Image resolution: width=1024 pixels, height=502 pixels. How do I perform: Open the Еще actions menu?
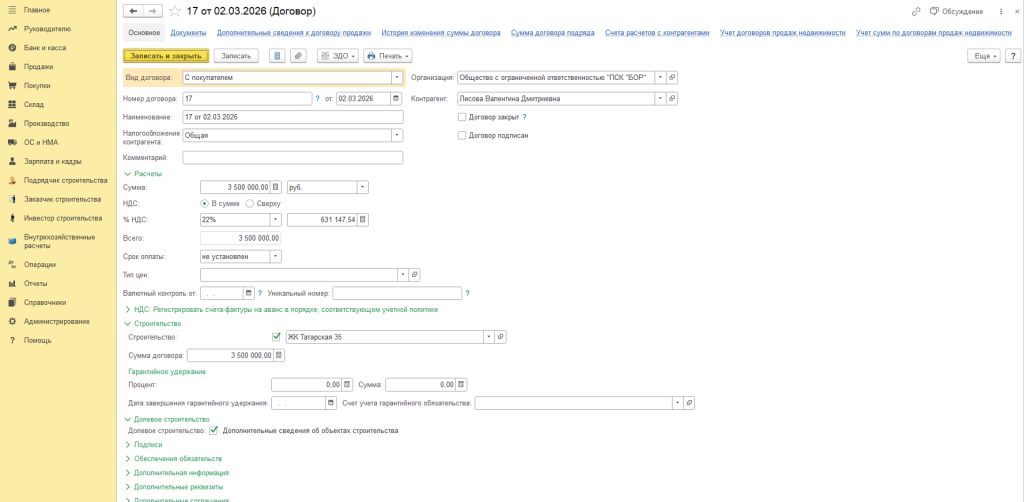[x=984, y=56]
